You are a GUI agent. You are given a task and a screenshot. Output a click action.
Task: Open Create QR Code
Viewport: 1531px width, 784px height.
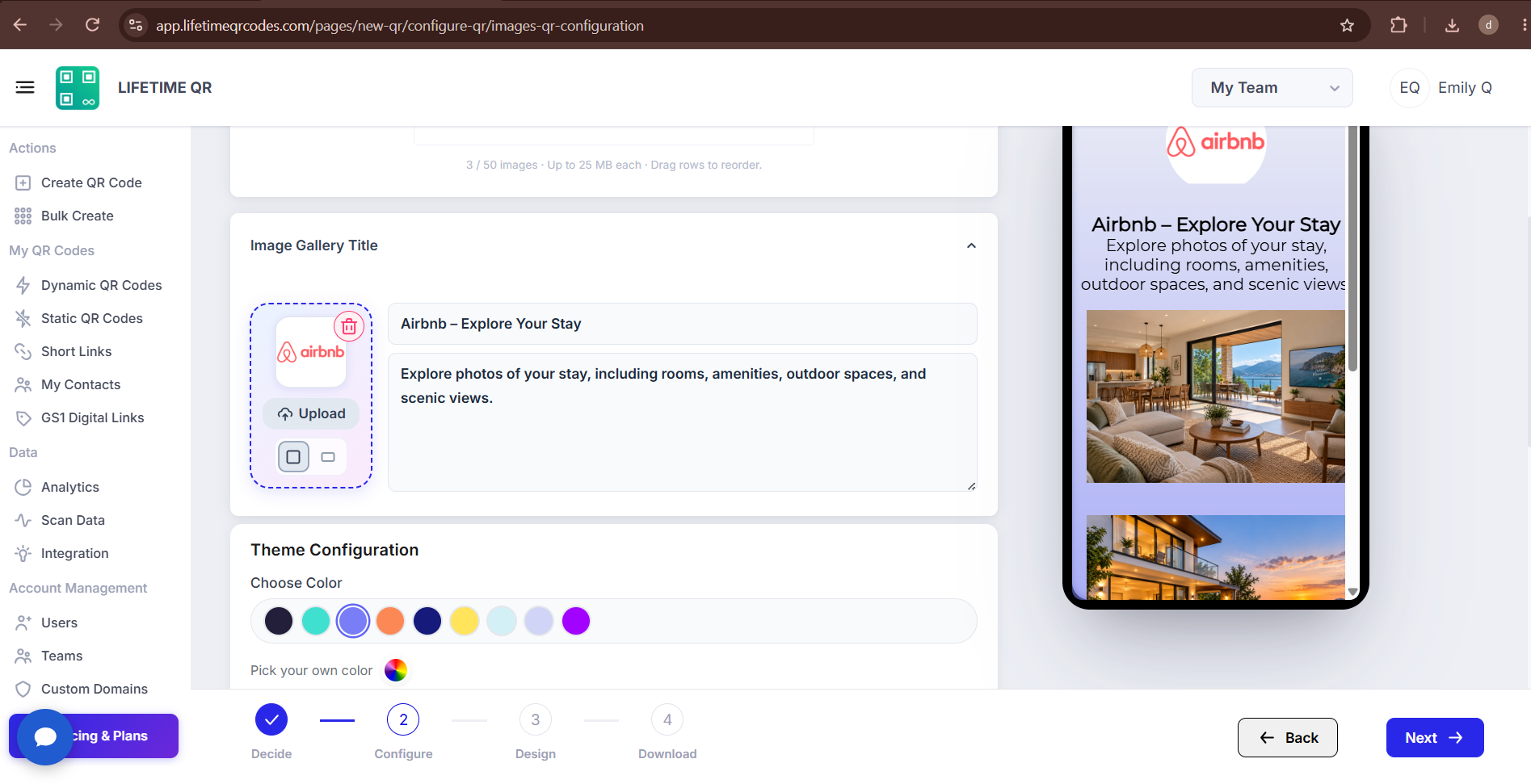(x=91, y=182)
